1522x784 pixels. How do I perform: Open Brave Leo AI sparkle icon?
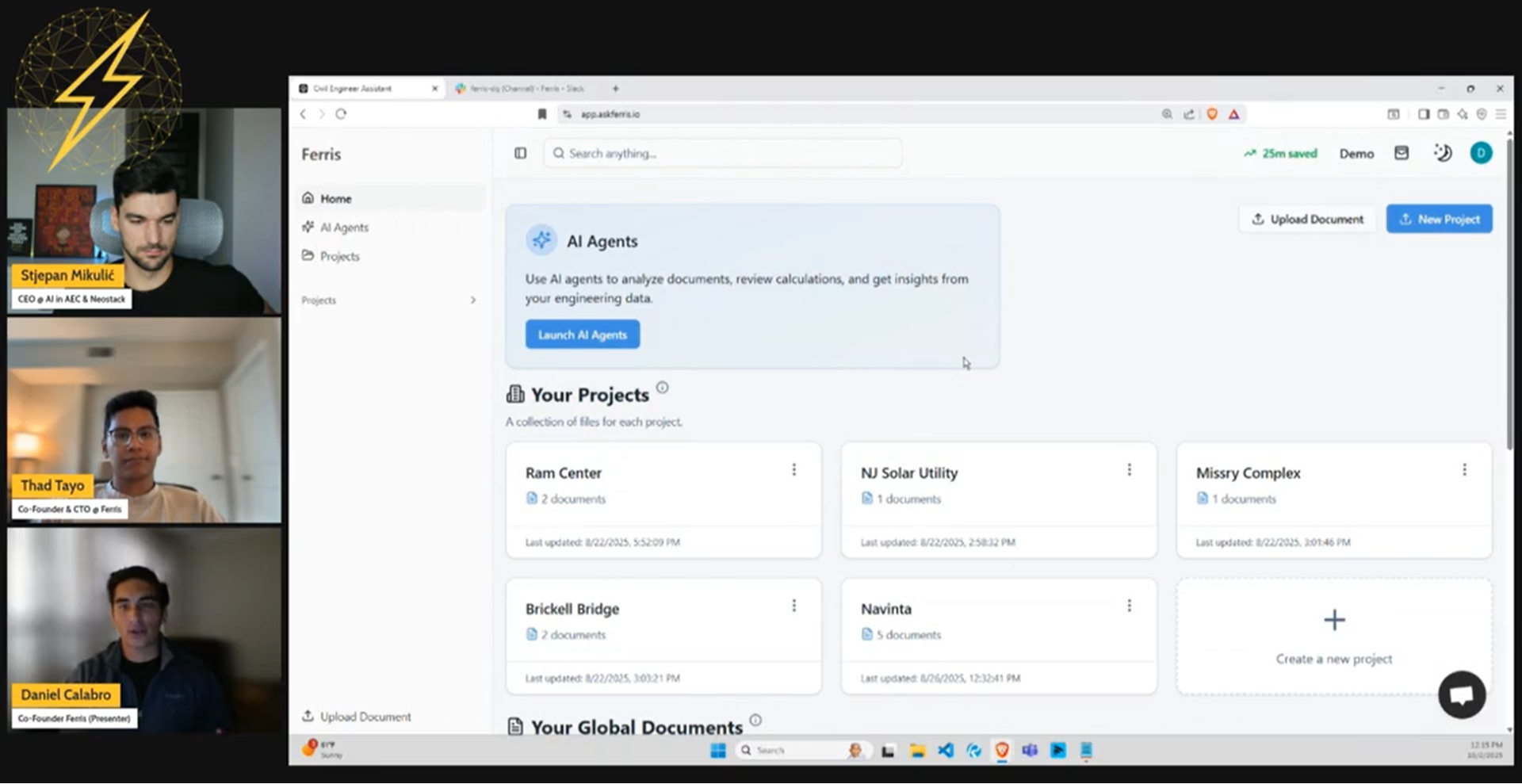1463,114
